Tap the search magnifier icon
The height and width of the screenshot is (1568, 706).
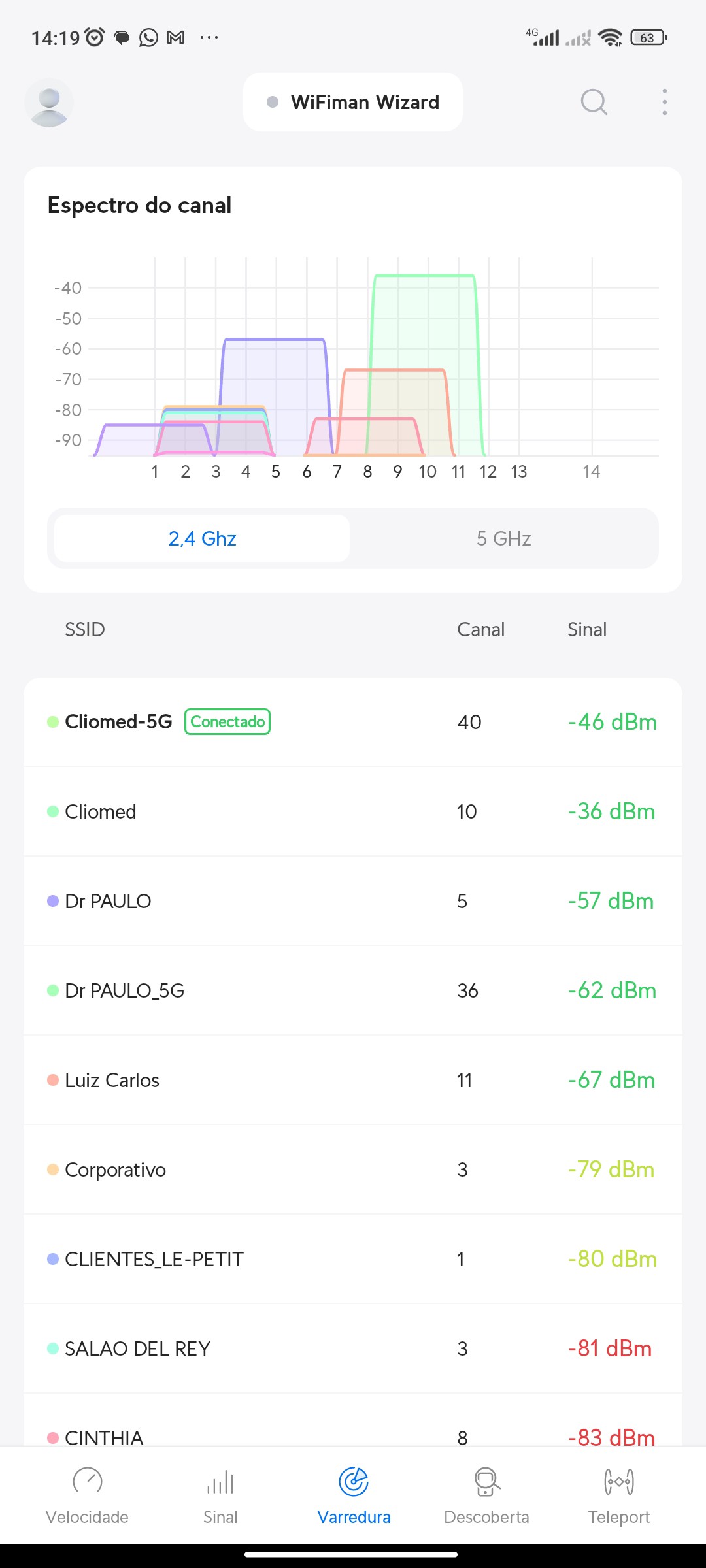594,102
